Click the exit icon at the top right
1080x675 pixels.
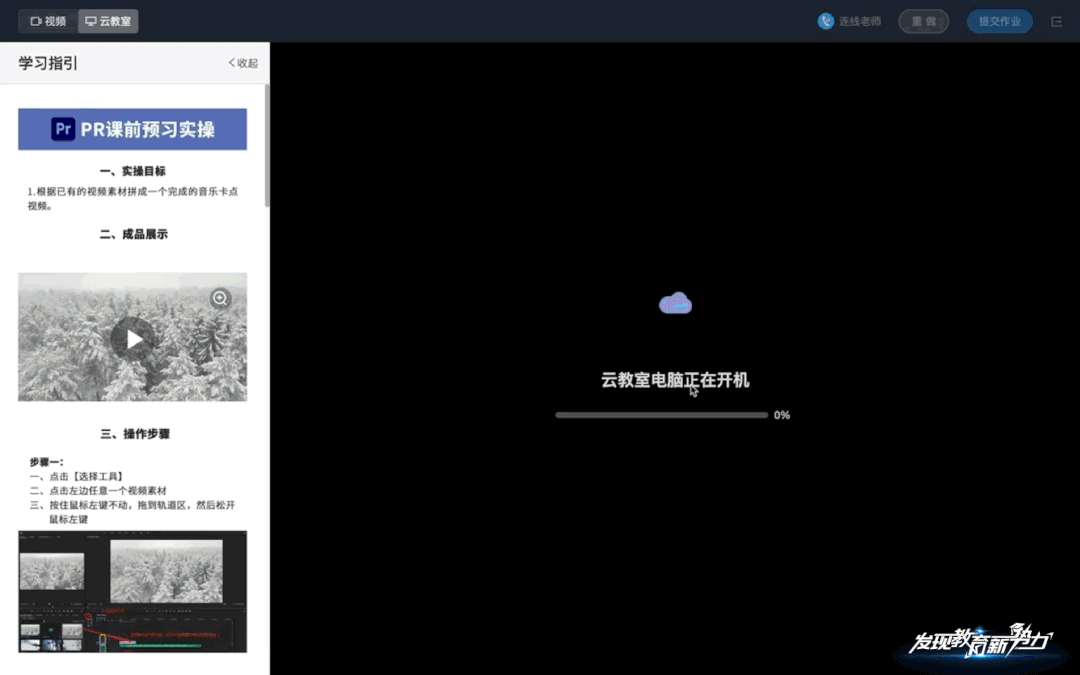coord(1057,21)
